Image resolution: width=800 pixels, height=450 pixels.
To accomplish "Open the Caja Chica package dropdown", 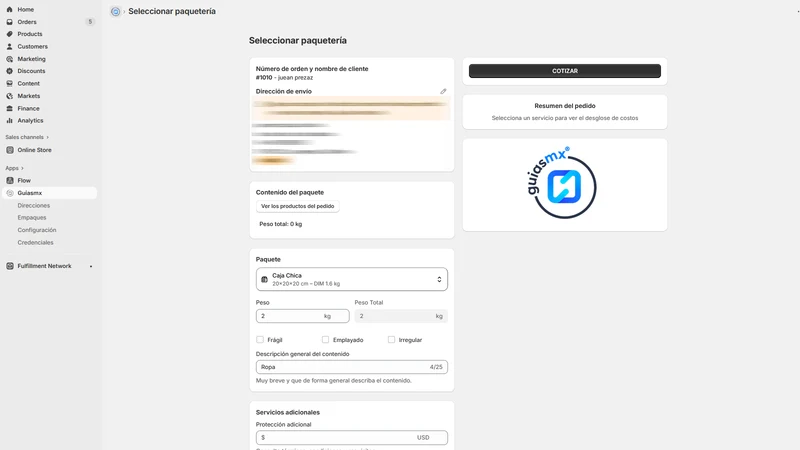I will [x=352, y=279].
